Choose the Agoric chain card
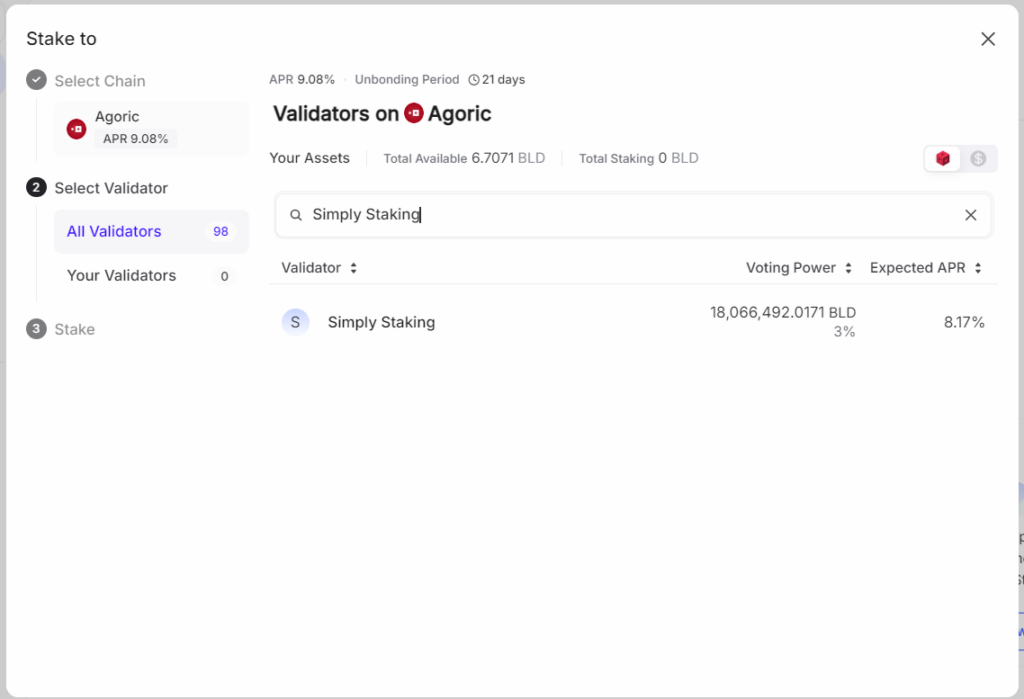 pos(151,128)
